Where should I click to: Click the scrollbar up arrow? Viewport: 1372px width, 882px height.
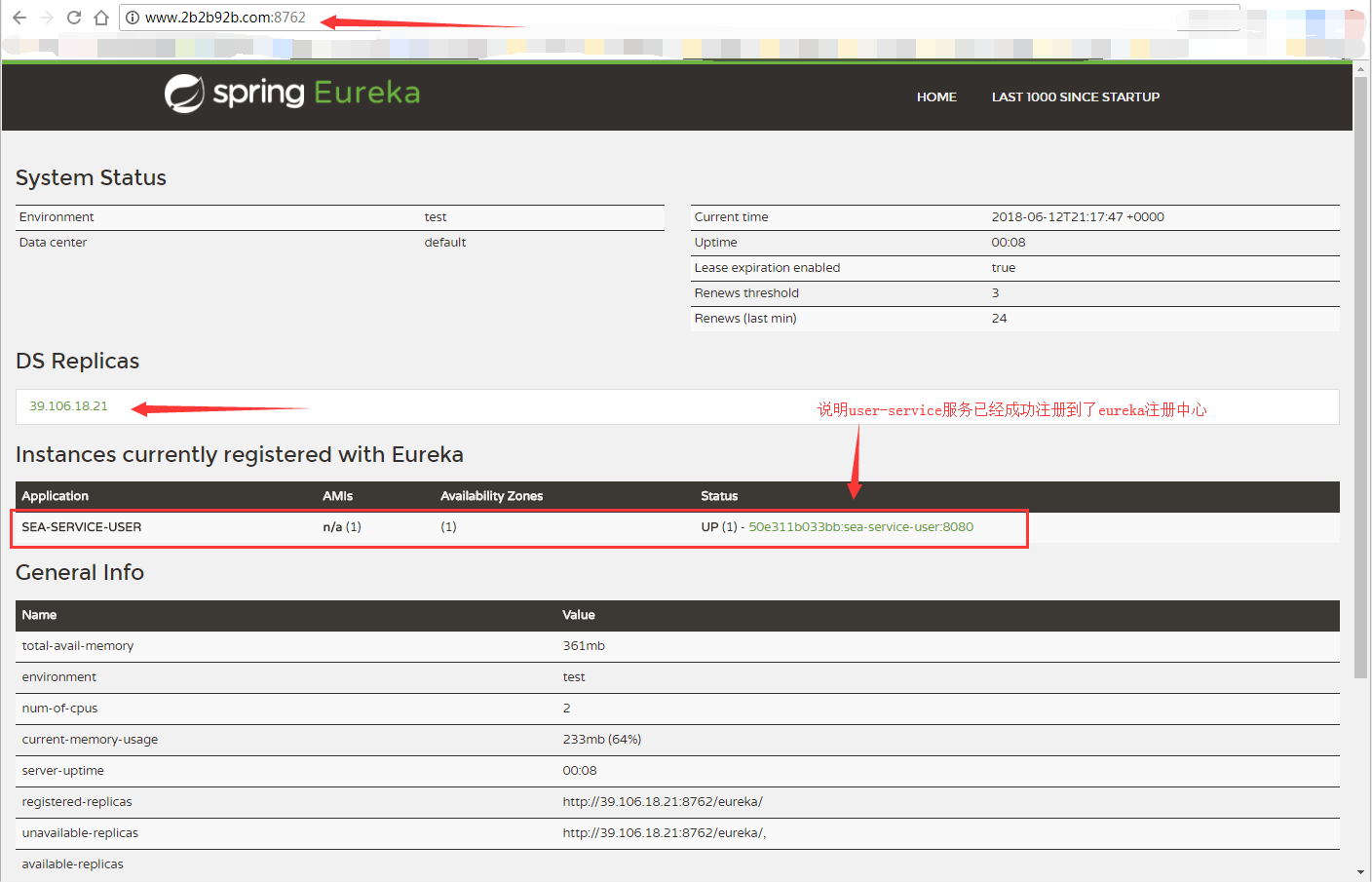pos(1360,68)
